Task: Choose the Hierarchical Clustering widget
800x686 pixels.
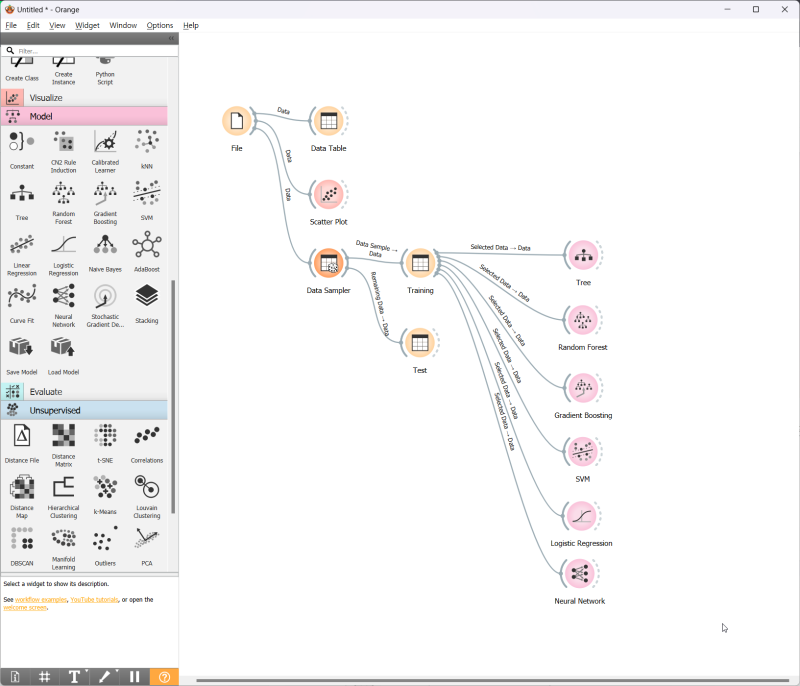Action: coord(63,496)
